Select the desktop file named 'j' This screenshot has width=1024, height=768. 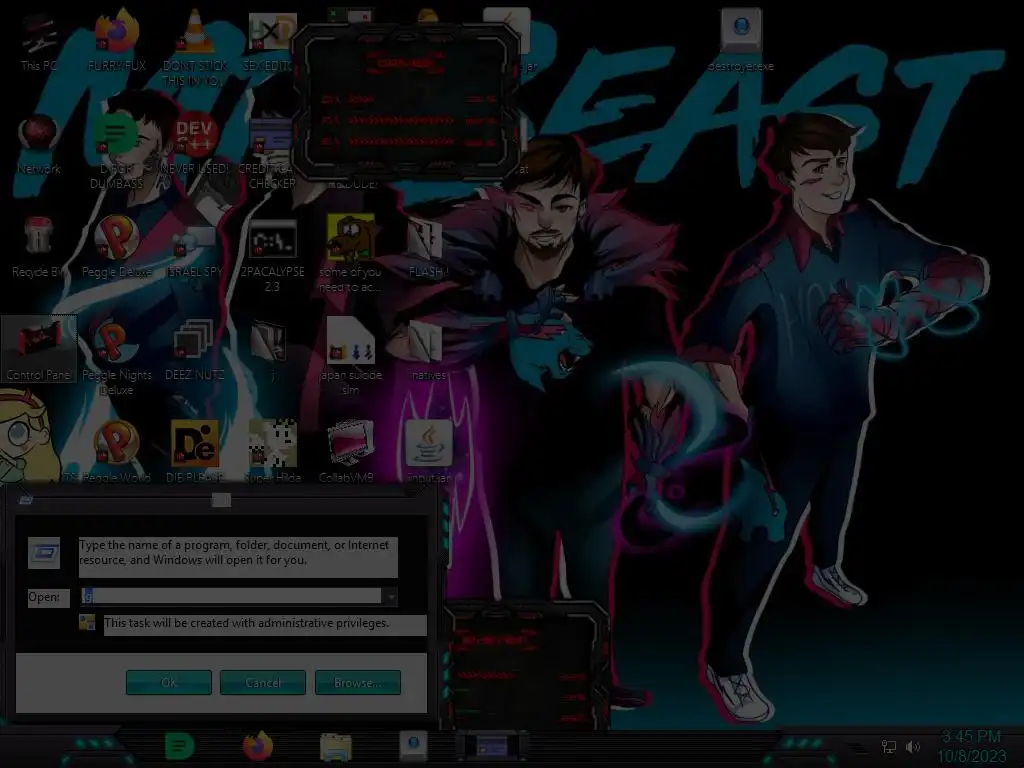pyautogui.click(x=271, y=350)
